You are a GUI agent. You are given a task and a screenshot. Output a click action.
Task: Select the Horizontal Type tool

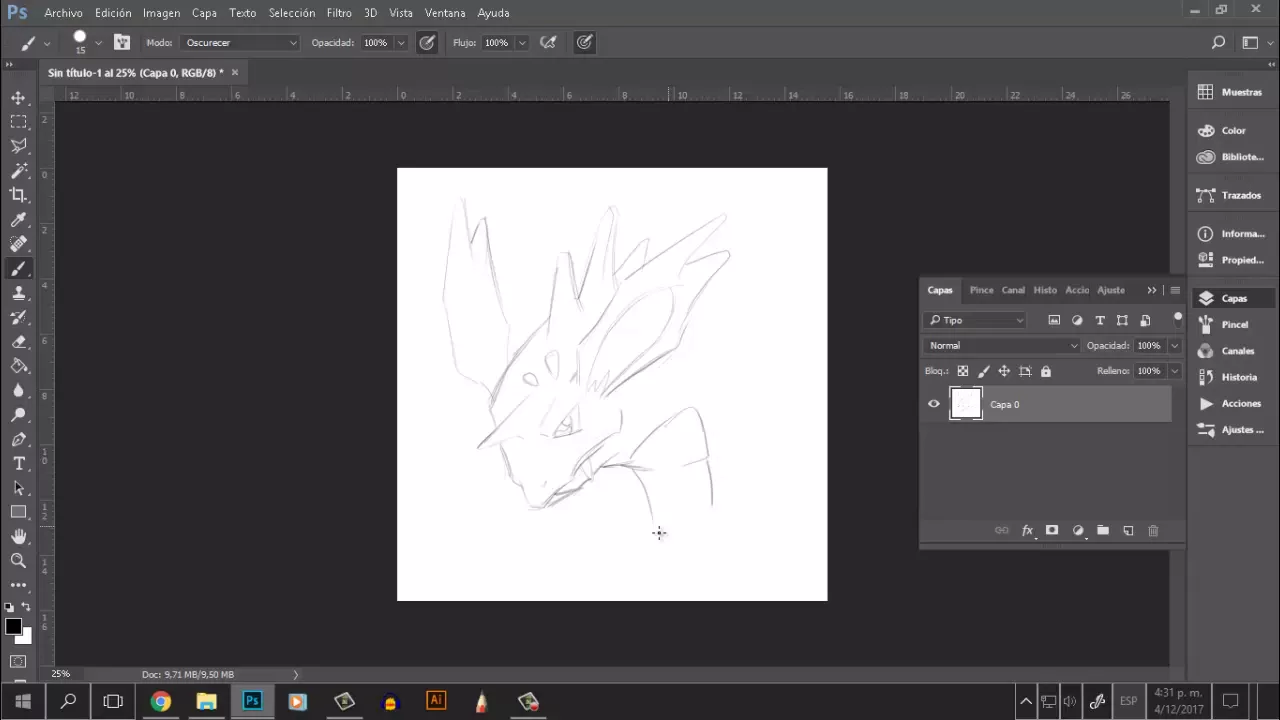point(18,464)
